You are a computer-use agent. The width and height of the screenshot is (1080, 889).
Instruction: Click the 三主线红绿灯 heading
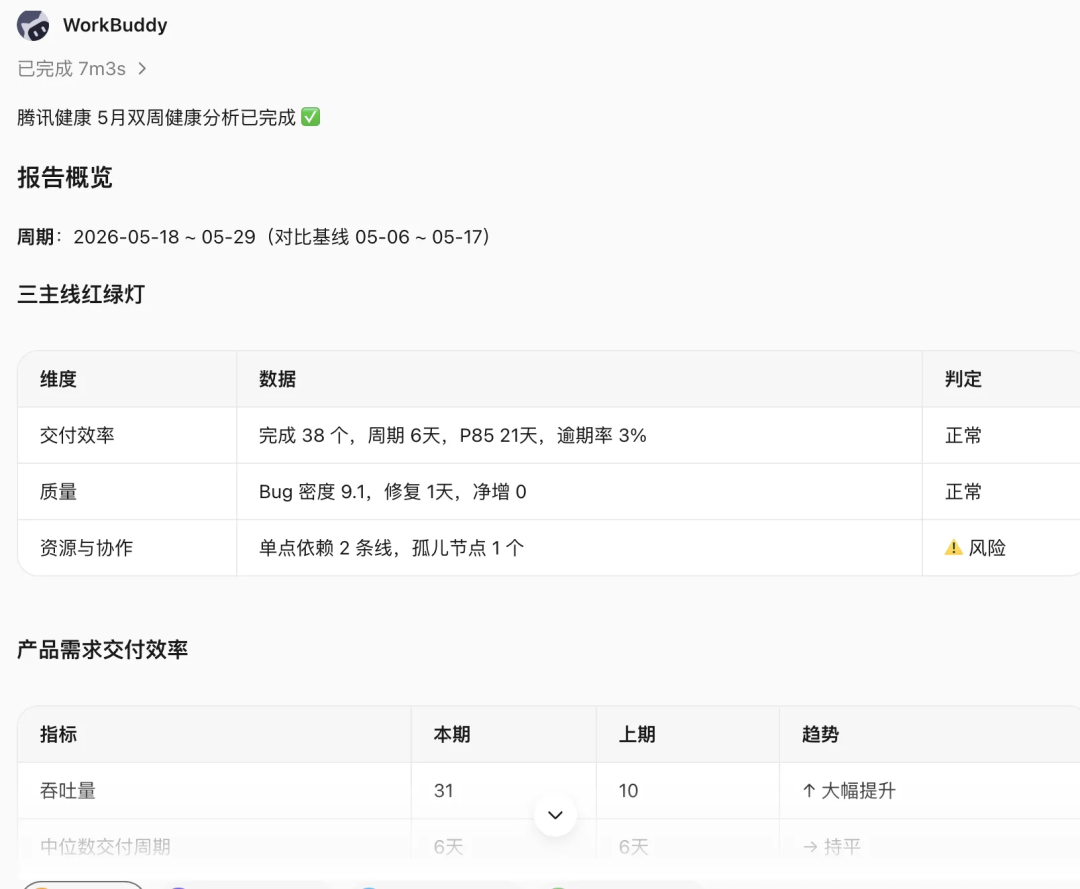pos(81,294)
